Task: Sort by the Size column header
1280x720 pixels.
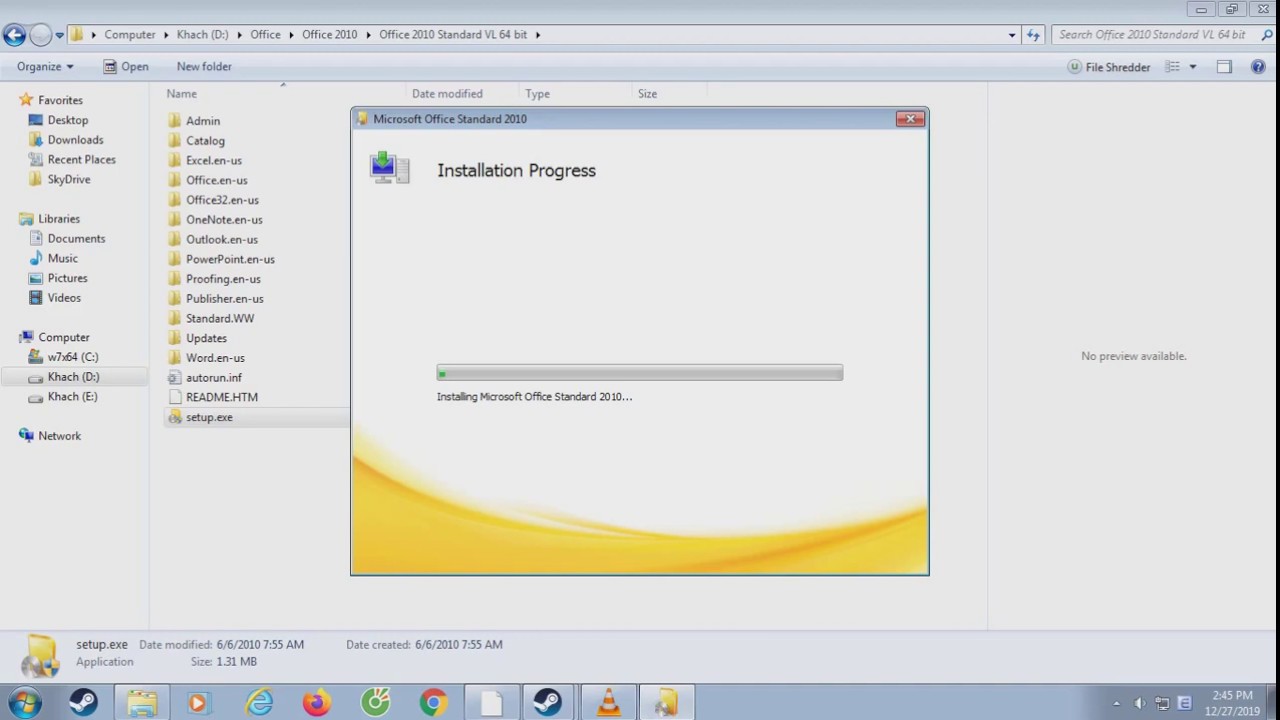Action: (647, 94)
